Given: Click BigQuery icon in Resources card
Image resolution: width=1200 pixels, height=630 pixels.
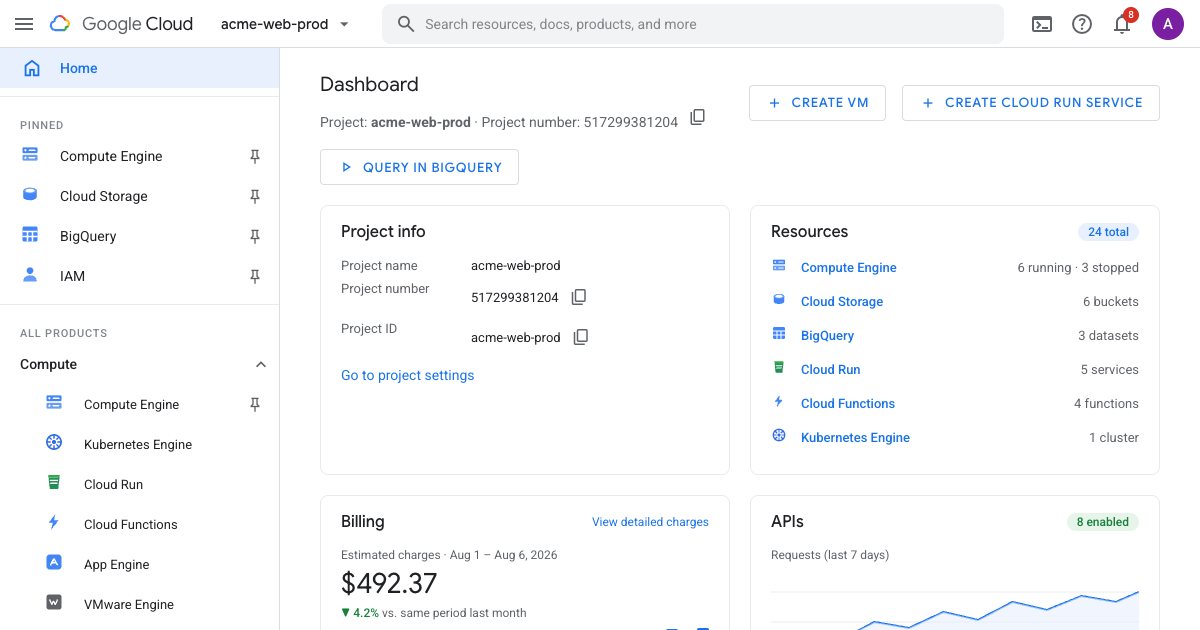Looking at the screenshot, I should click(779, 334).
